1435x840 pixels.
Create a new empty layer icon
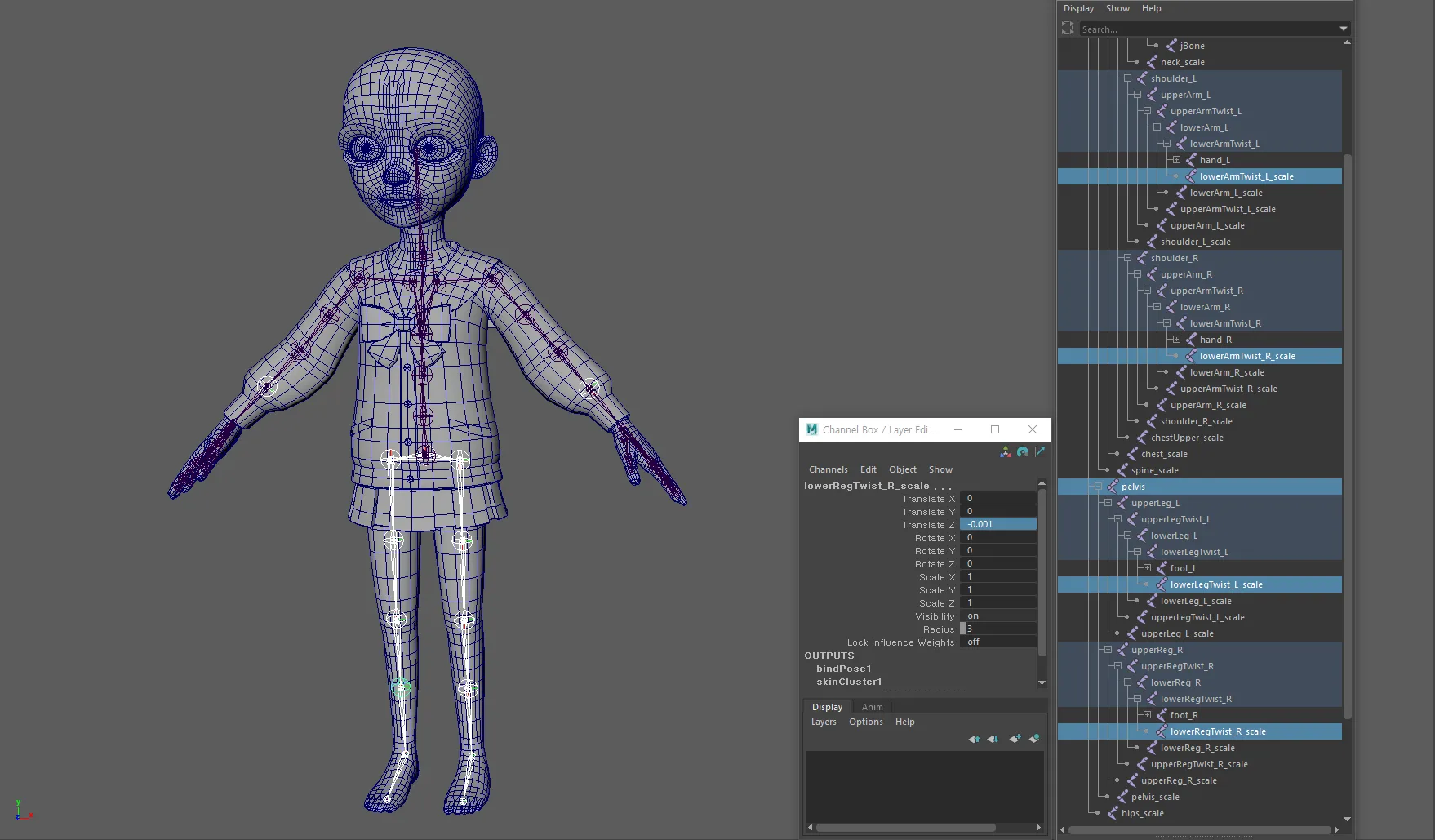(1015, 739)
